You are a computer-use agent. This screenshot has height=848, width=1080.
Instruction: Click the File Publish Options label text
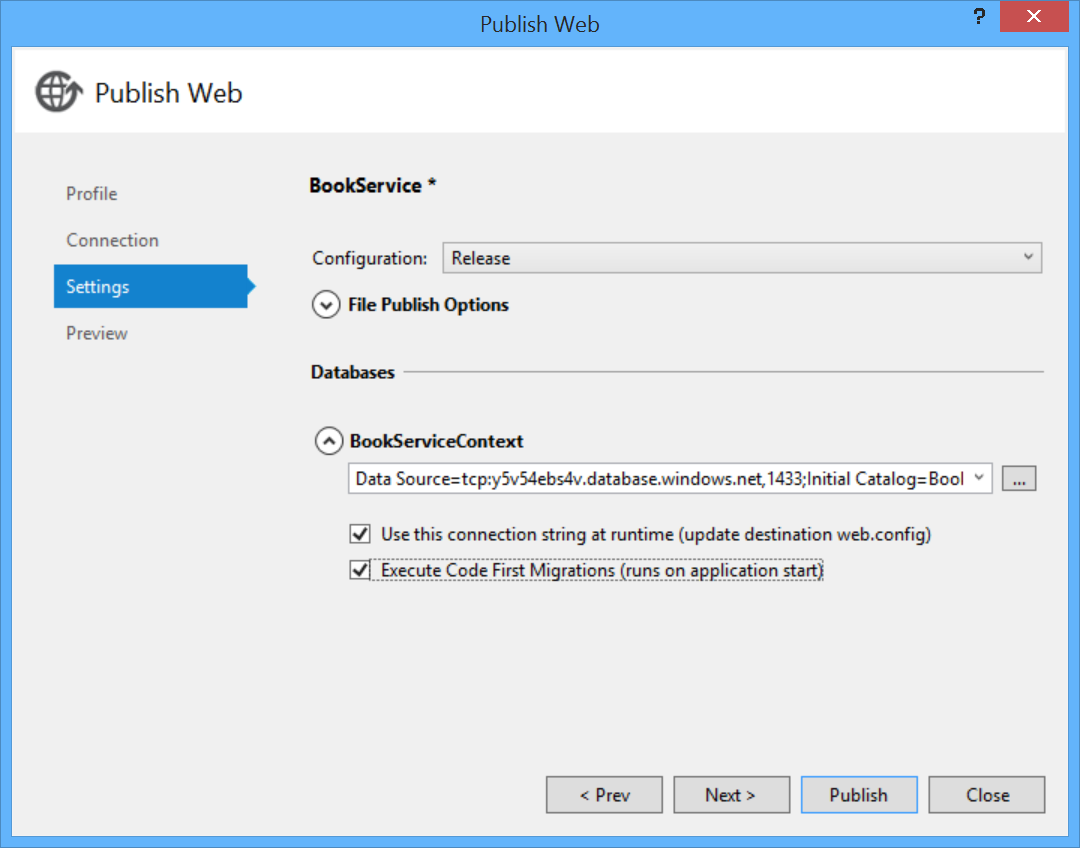click(428, 304)
